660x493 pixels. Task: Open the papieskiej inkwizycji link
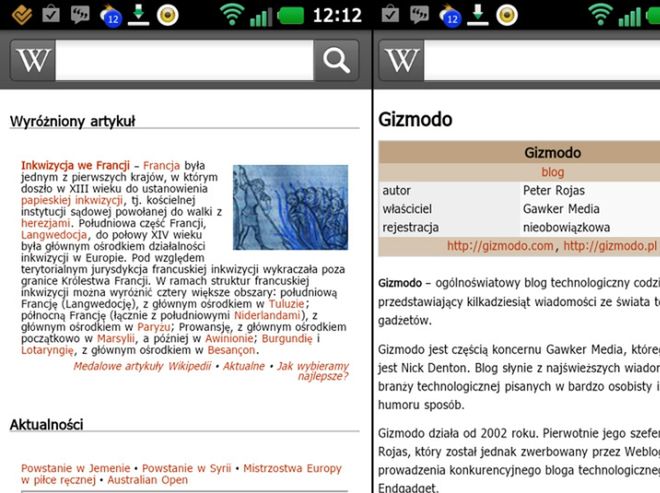(x=72, y=200)
